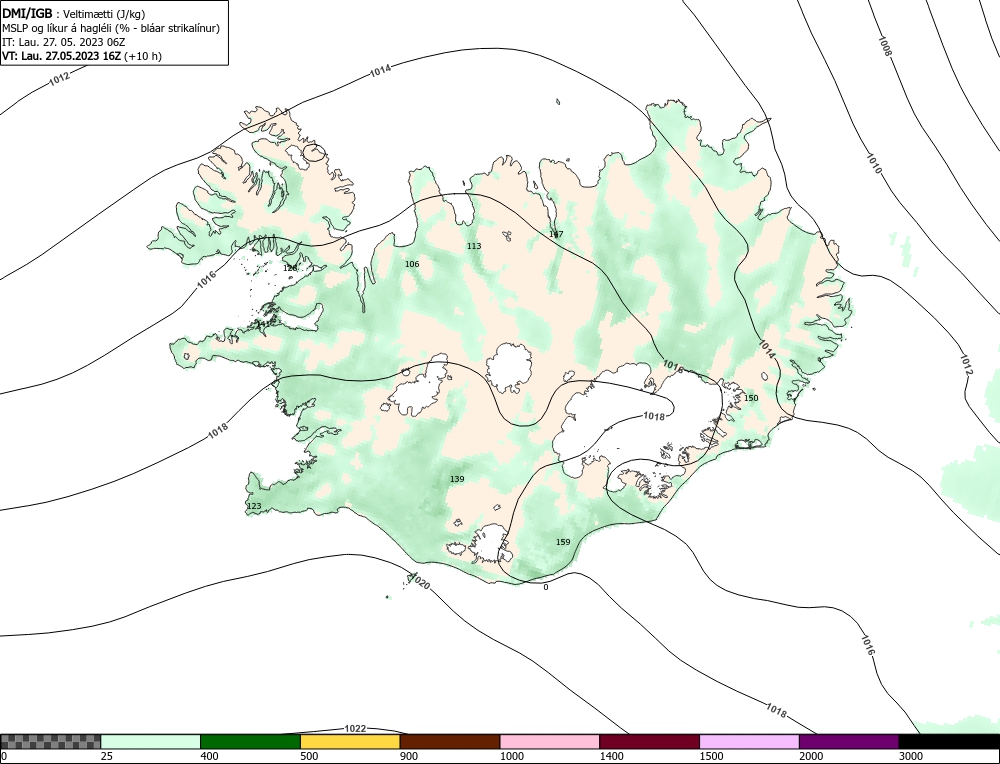The image size is (1000, 764).
Task: Click the legend tick label 1400
Action: tap(612, 756)
